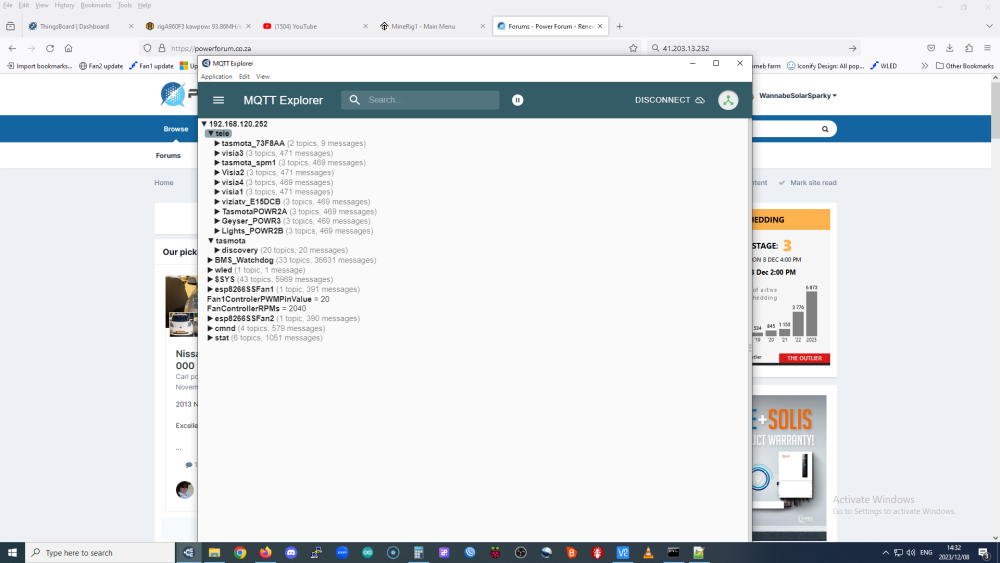Pause MQTT message updates

(518, 100)
